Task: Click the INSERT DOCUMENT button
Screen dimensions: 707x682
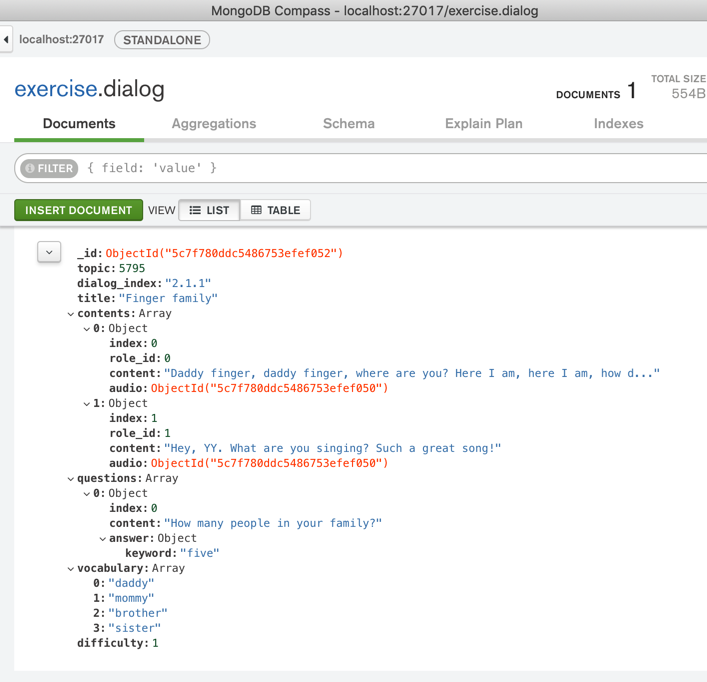Action: coord(78,210)
